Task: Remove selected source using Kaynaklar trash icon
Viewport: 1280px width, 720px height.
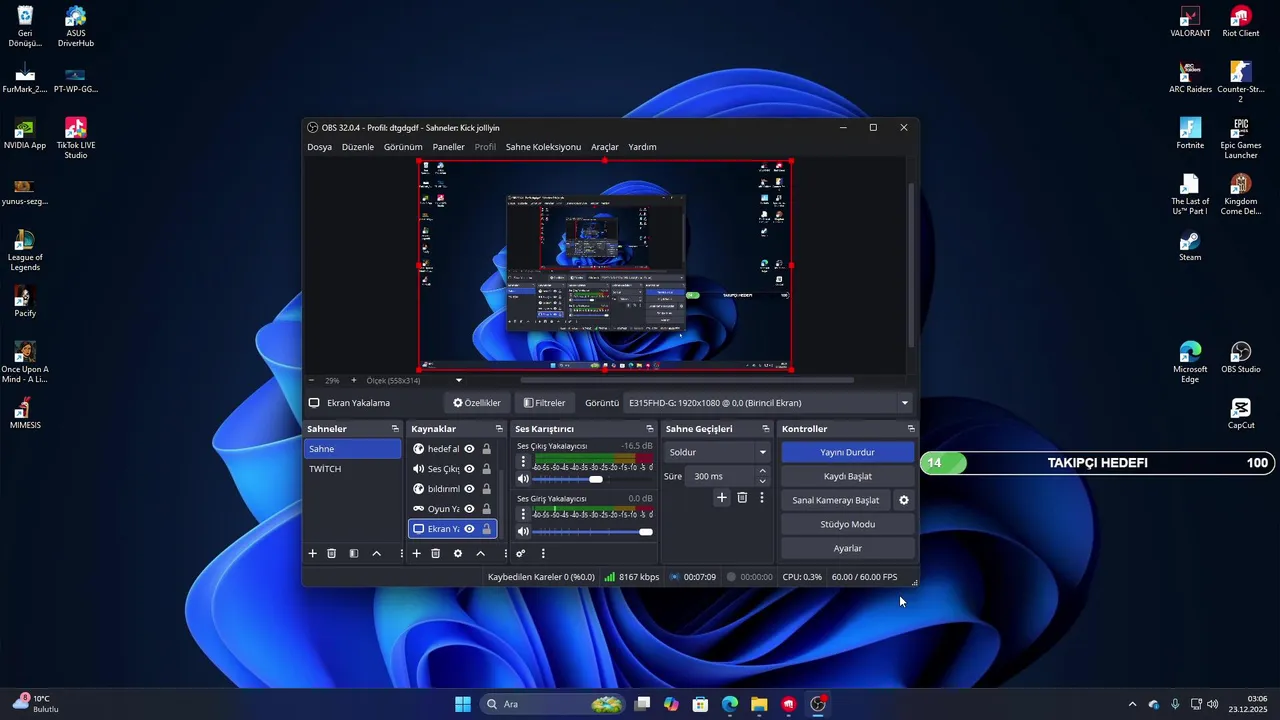Action: [435, 553]
